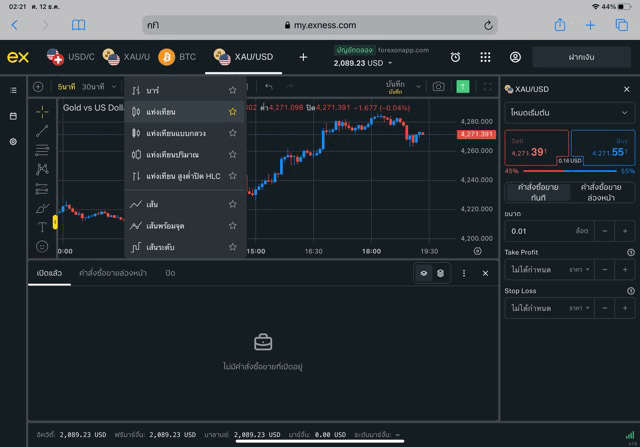Viewport: 640px width, 447px height.
Task: Select the trend line drawing tool
Action: [x=42, y=131]
